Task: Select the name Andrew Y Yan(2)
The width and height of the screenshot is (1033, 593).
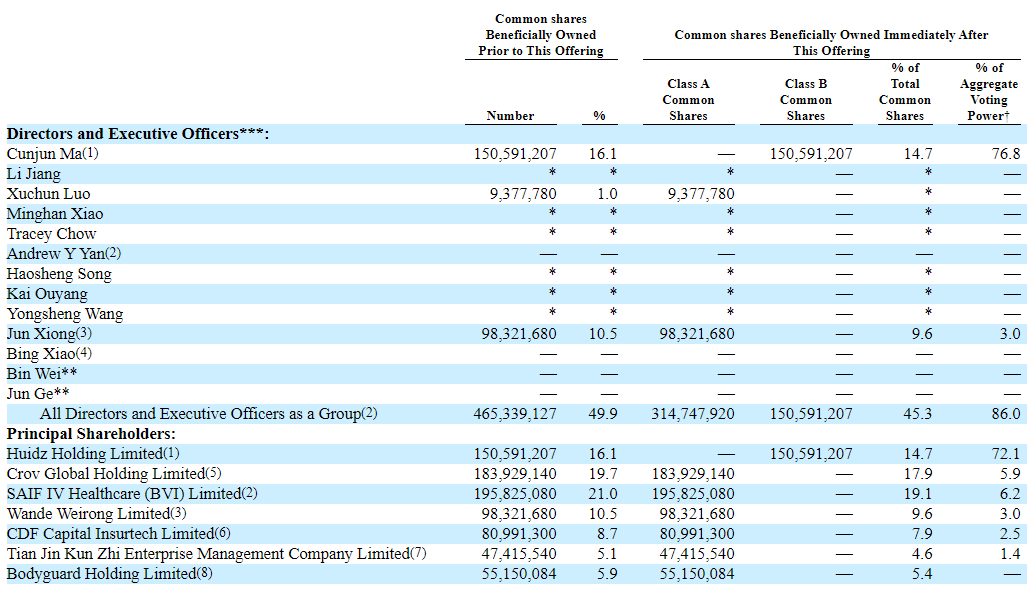Action: [x=64, y=254]
